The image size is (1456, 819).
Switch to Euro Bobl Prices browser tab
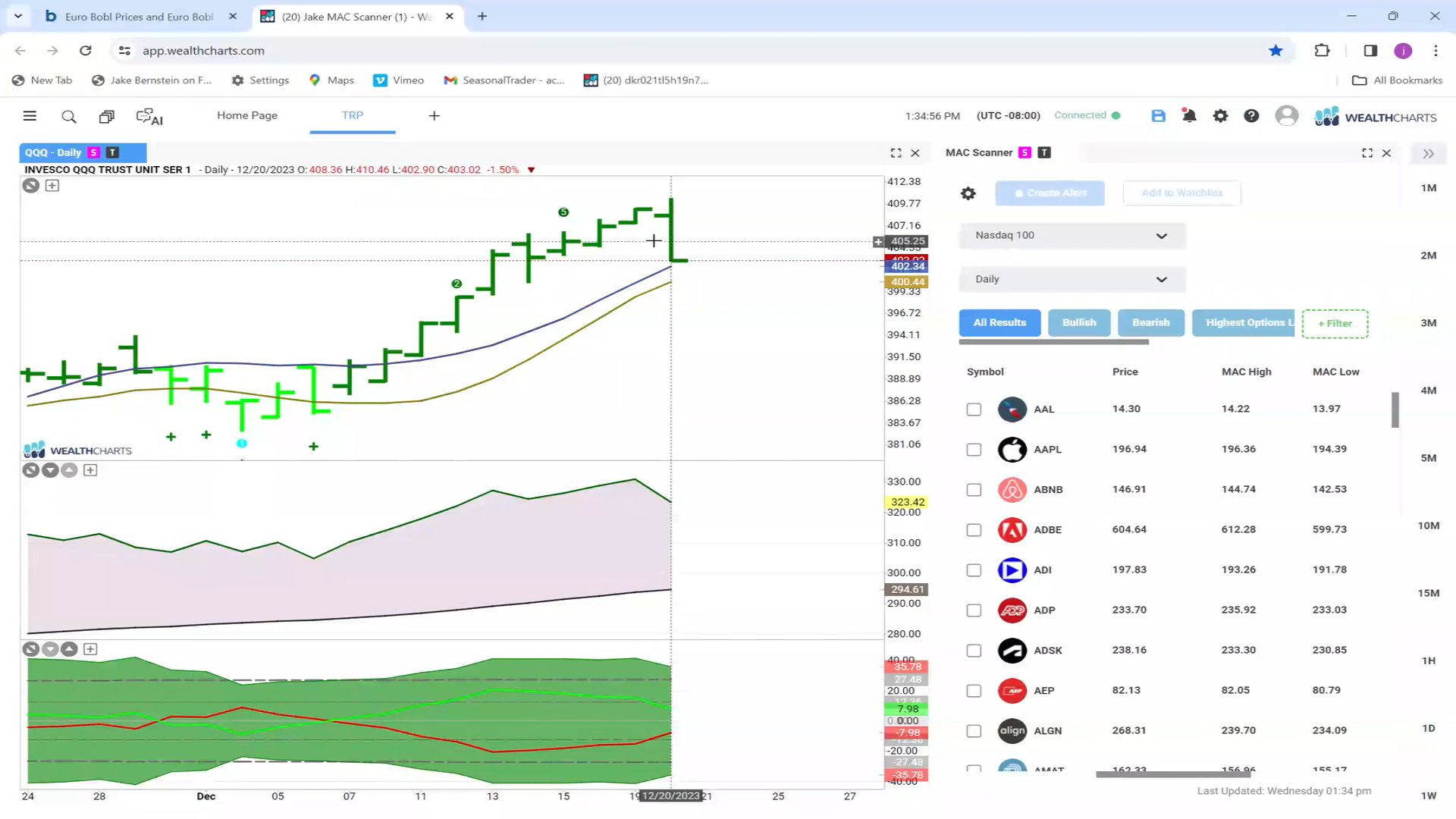[140, 16]
